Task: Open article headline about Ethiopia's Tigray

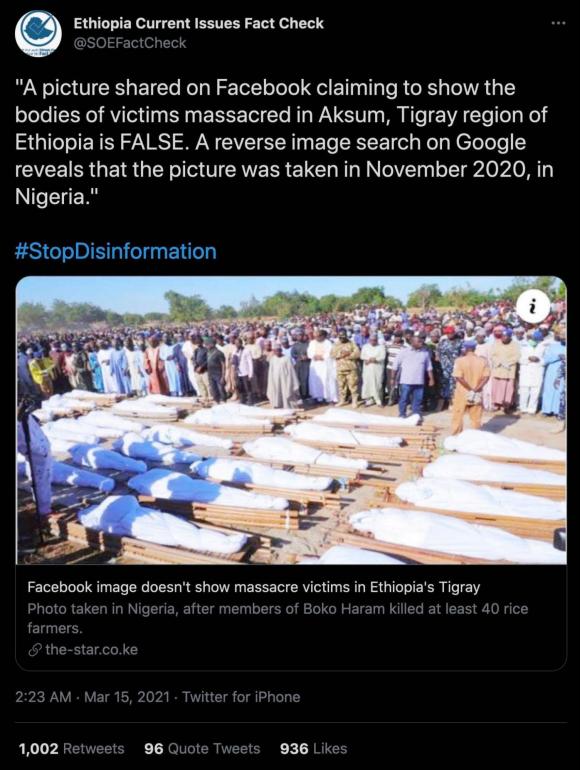Action: pyautogui.click(x=253, y=587)
